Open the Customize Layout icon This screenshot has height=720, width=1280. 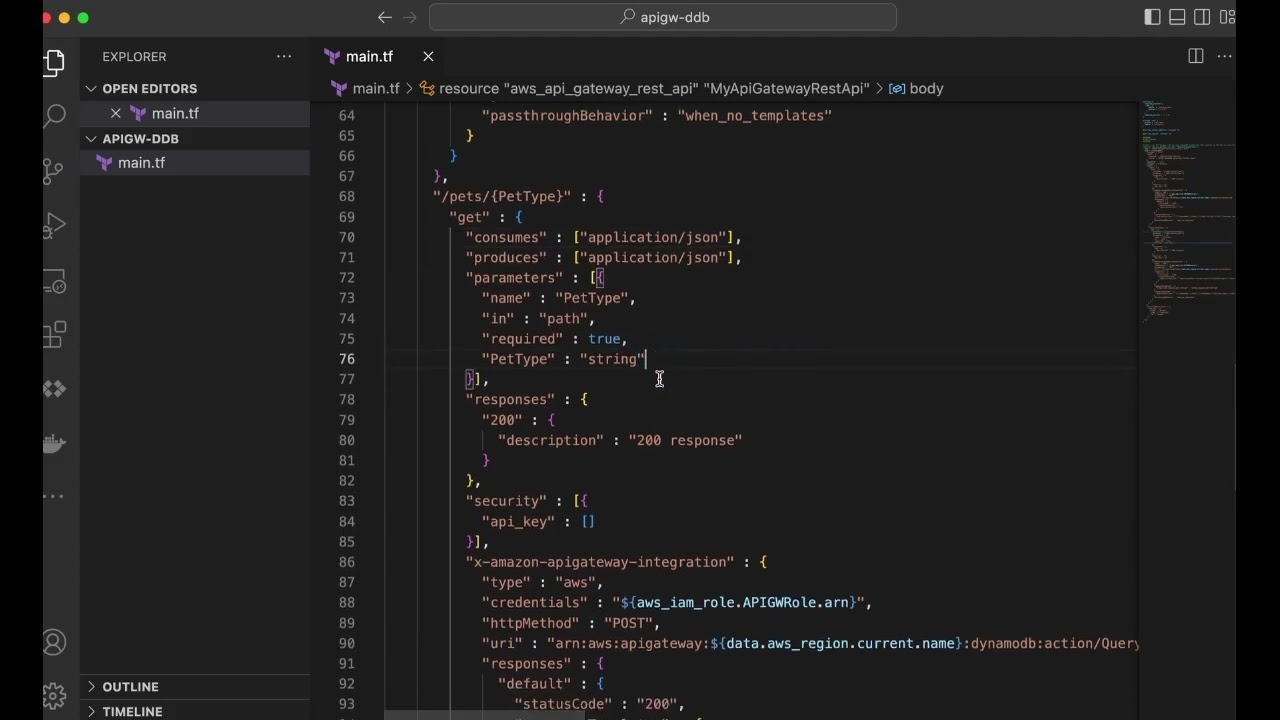[1227, 17]
